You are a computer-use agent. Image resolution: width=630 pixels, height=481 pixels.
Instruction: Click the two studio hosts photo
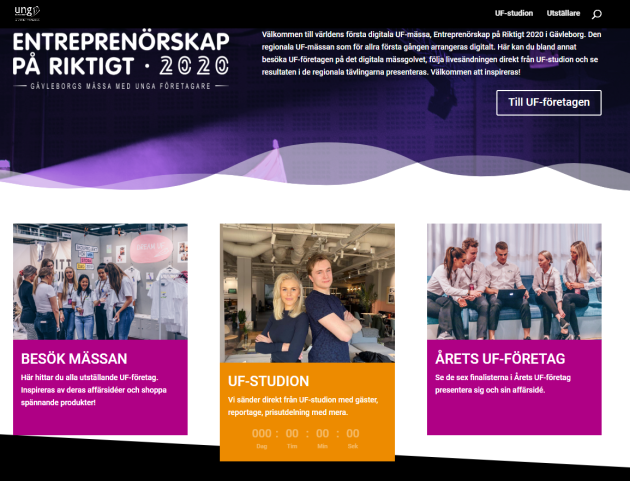307,293
